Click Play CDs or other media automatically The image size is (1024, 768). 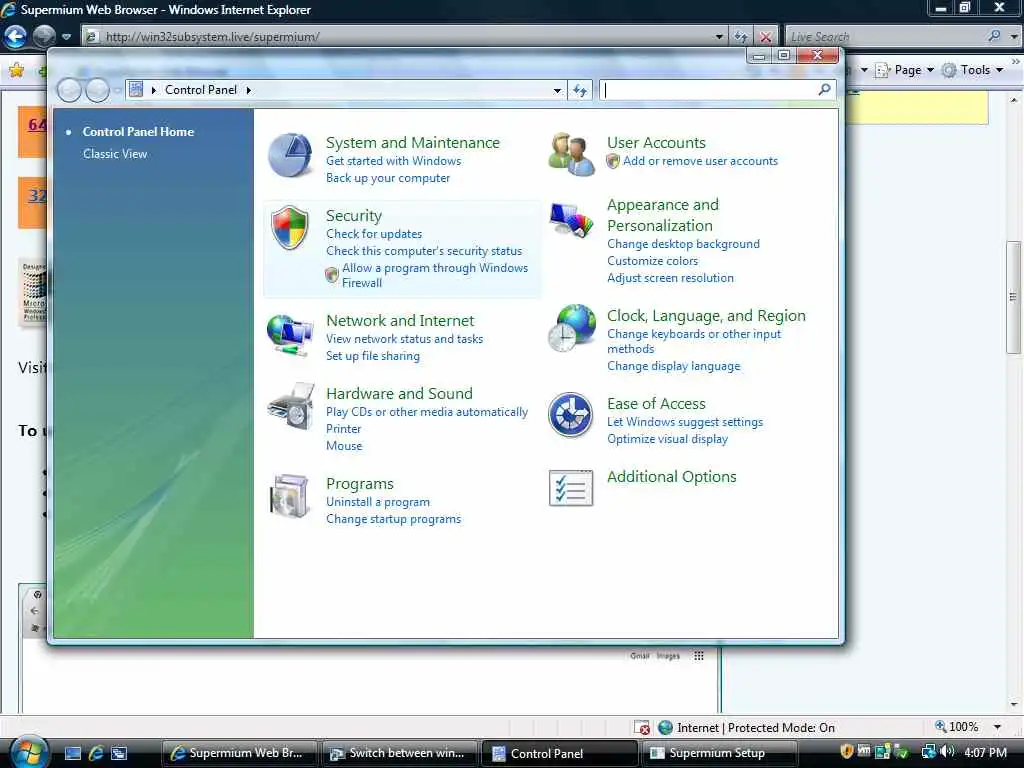pos(427,412)
